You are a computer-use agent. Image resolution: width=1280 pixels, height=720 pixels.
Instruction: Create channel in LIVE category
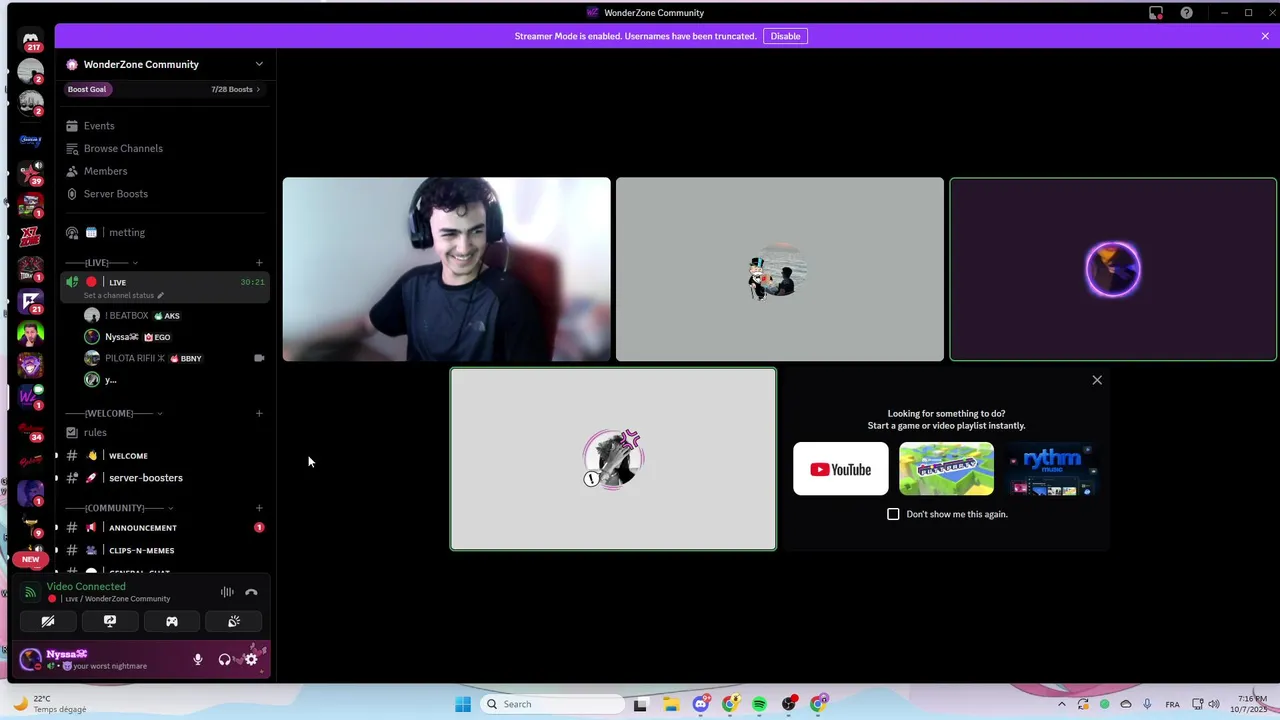tap(259, 263)
